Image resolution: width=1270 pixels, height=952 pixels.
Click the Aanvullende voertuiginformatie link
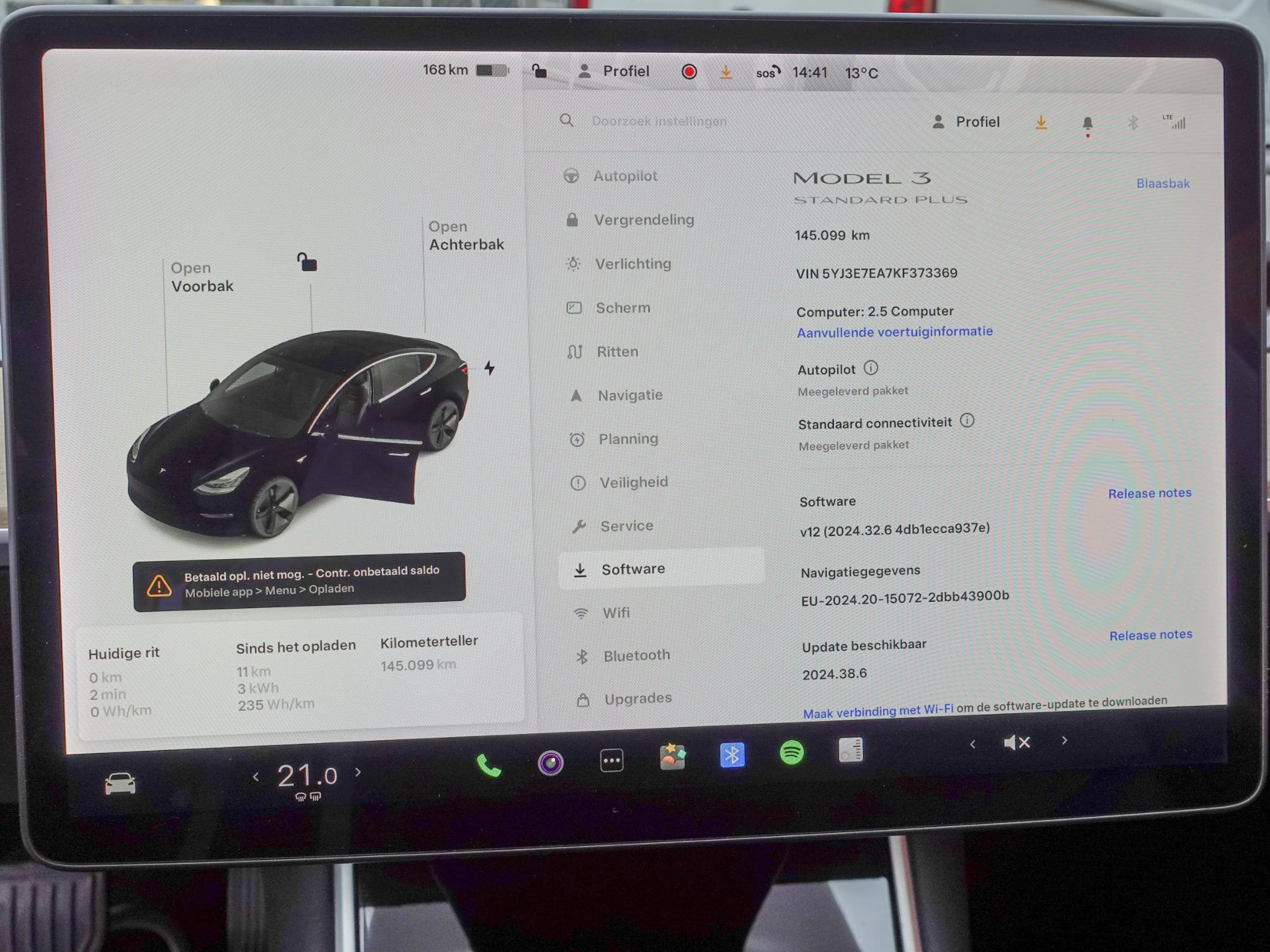click(x=895, y=332)
